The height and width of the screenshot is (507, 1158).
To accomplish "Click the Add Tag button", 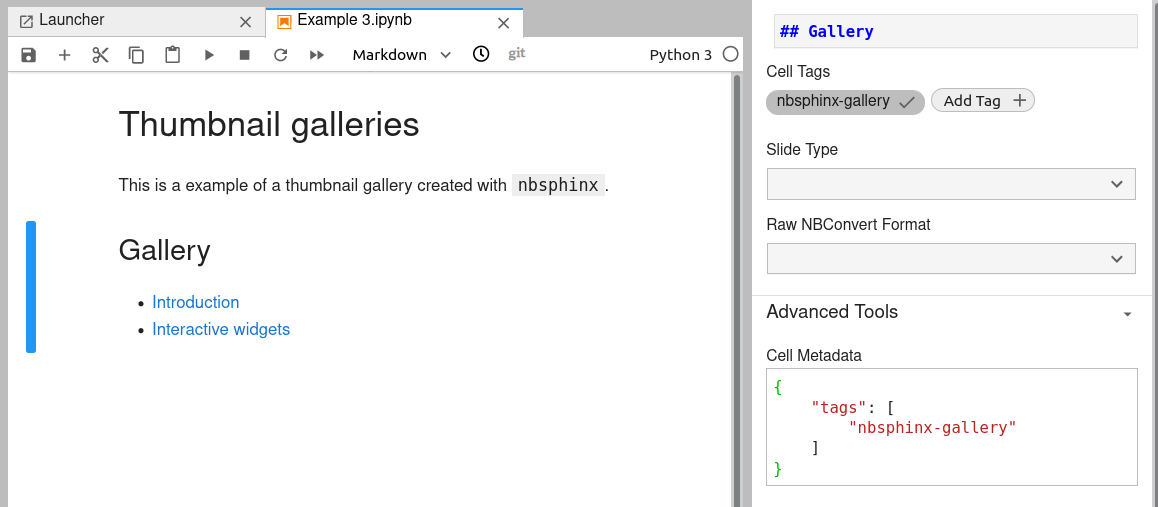I will pyautogui.click(x=982, y=101).
